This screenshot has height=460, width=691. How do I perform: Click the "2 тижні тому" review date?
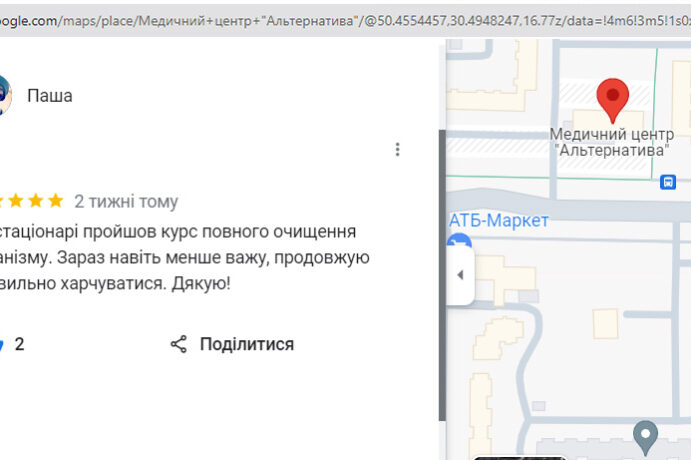126,202
